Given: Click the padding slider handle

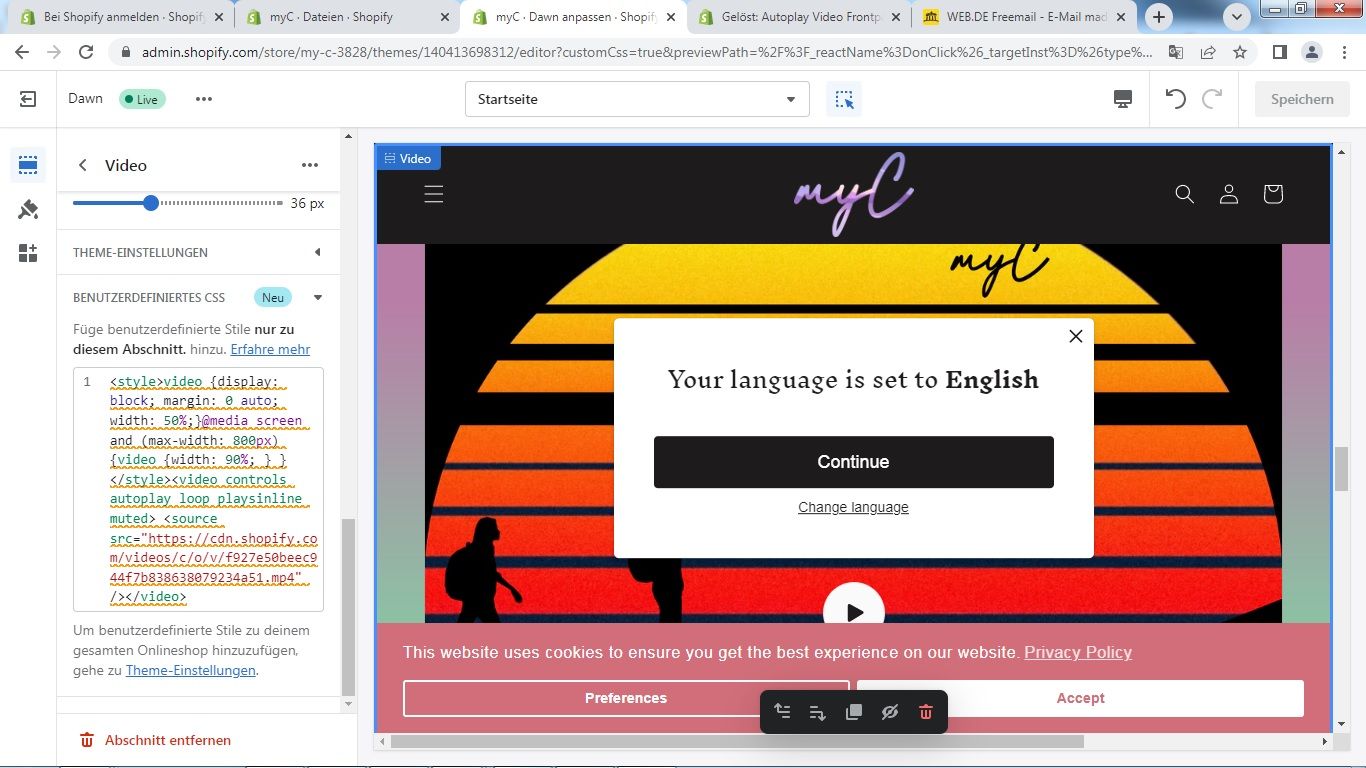Looking at the screenshot, I should [x=151, y=203].
